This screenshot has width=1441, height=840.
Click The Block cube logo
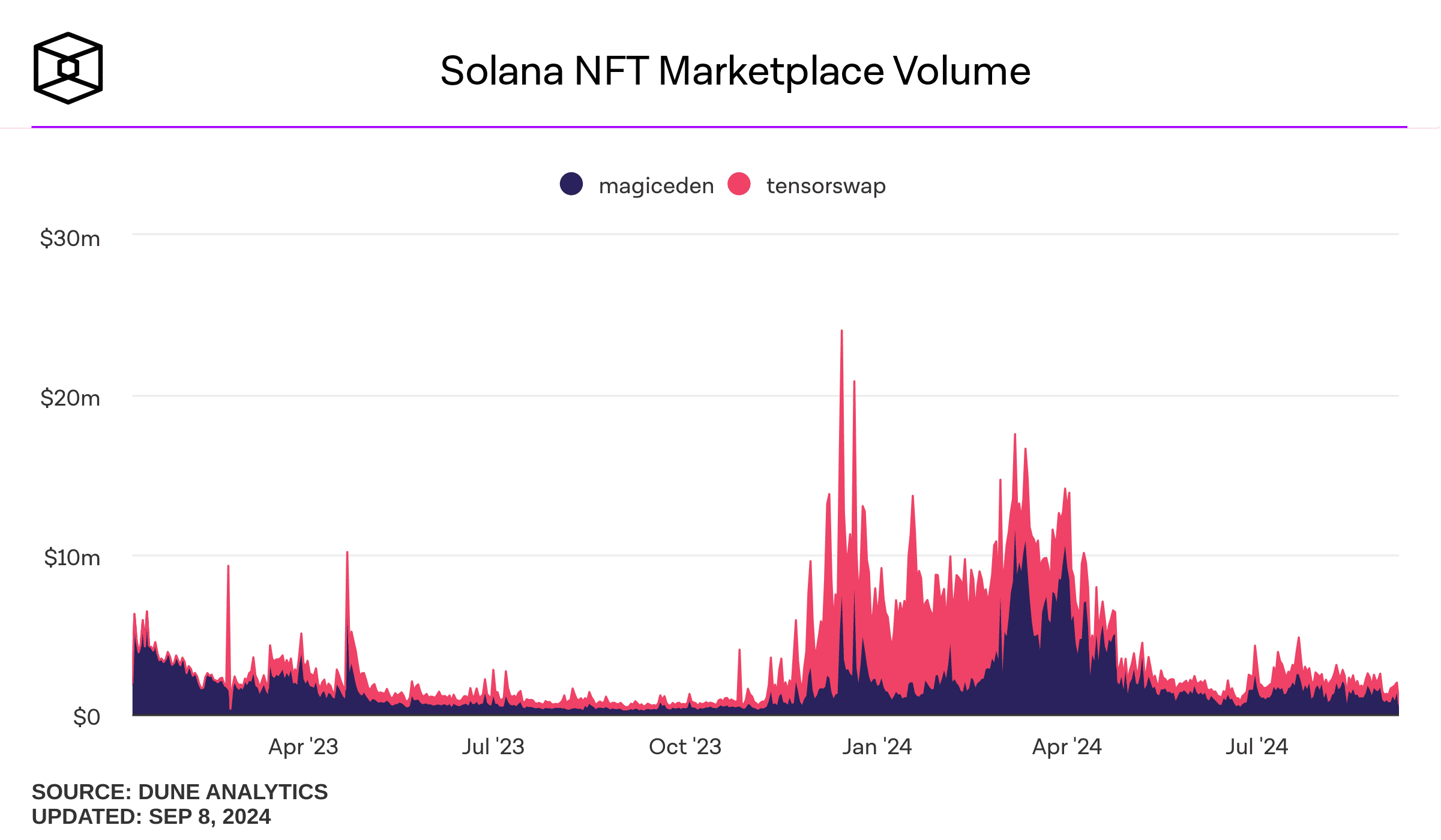(x=68, y=68)
